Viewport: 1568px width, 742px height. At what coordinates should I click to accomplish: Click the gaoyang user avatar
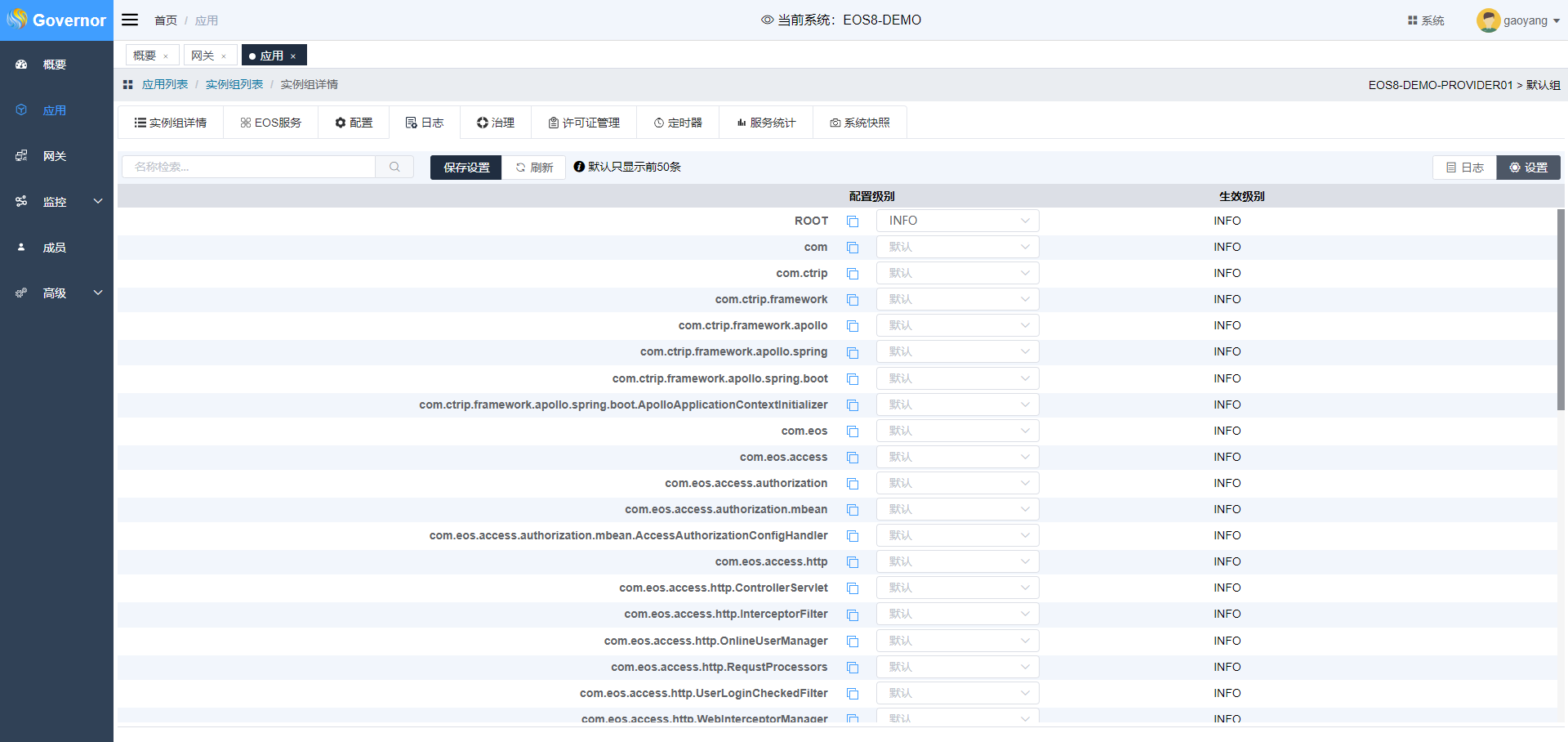[x=1488, y=20]
